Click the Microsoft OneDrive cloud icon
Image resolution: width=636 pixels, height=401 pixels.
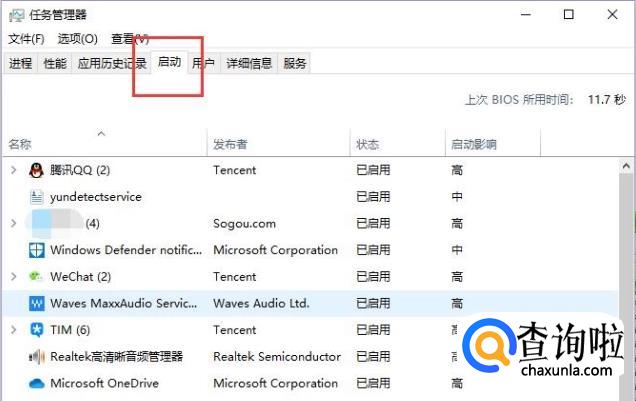pyautogui.click(x=37, y=383)
